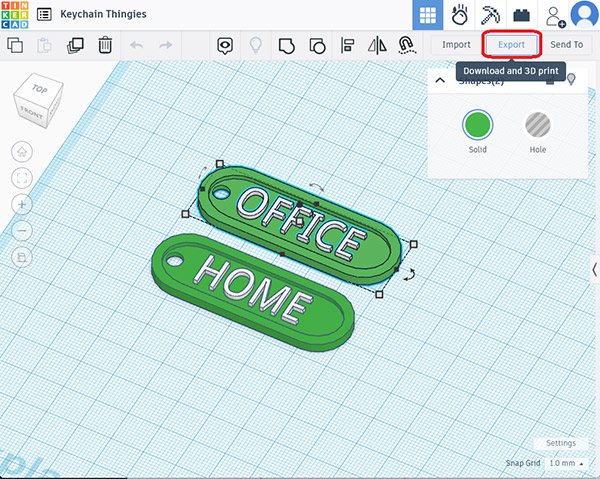Image resolution: width=600 pixels, height=479 pixels.
Task: Reset to Home view
Action: point(22,152)
